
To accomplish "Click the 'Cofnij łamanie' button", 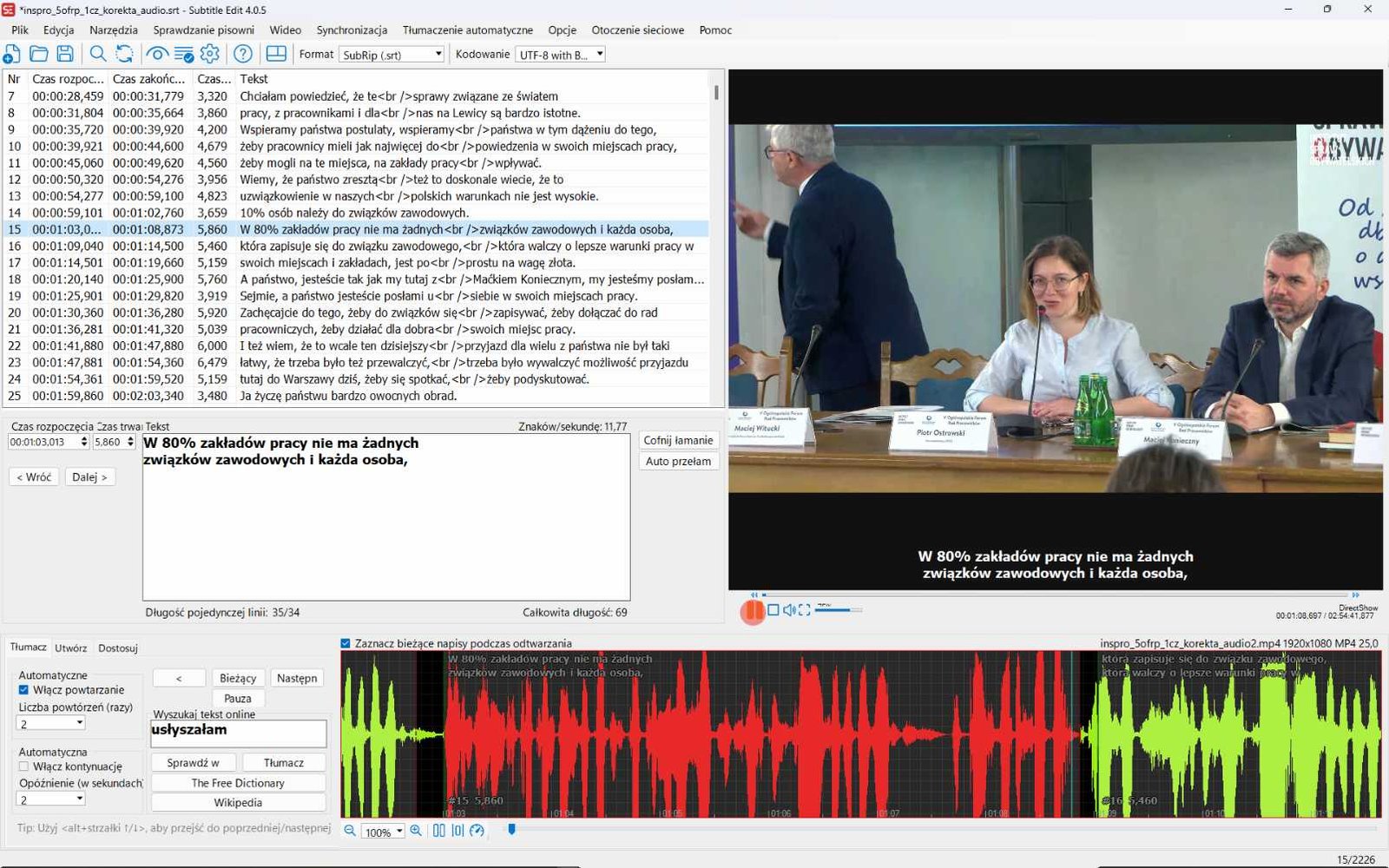I will (678, 440).
